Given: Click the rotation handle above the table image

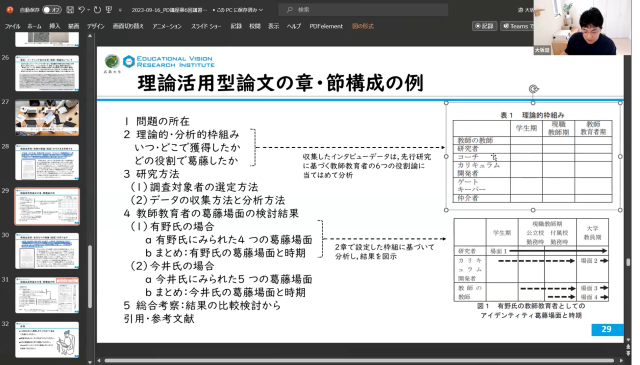Looking at the screenshot, I should click(x=533, y=89).
